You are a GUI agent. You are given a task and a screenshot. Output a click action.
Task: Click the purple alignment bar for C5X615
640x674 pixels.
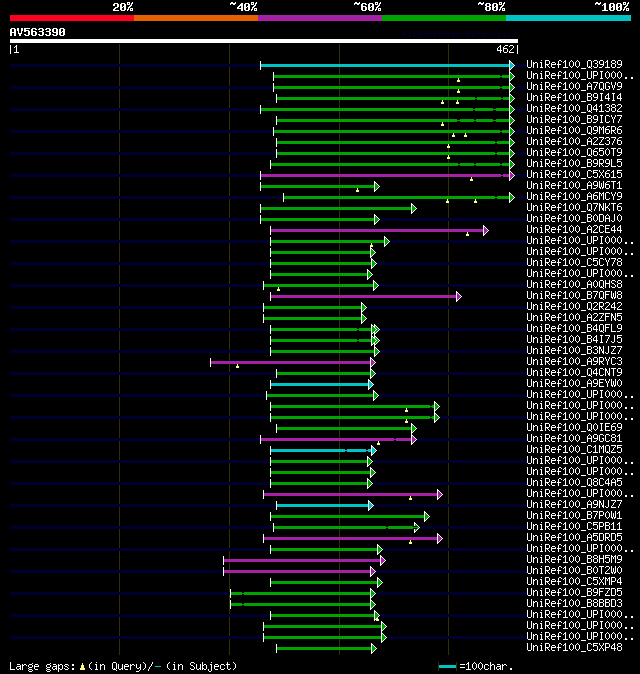[x=386, y=175]
